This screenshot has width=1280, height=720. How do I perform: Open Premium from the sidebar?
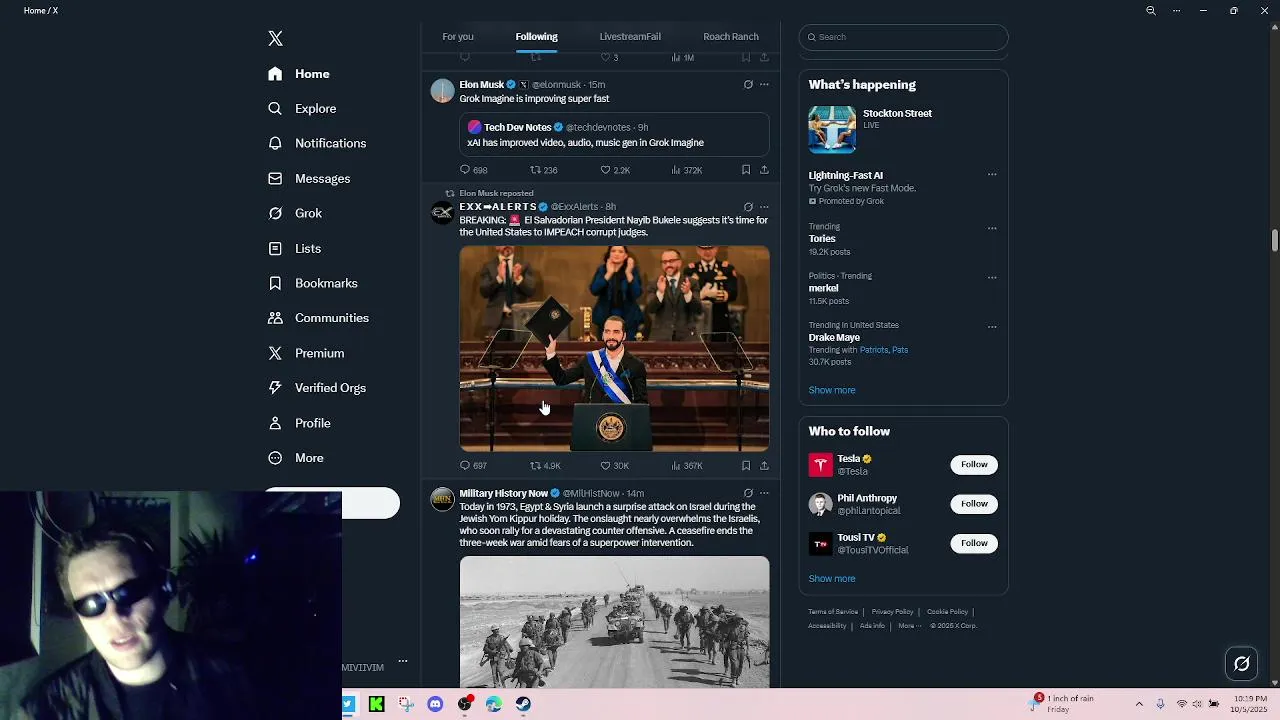(306, 353)
